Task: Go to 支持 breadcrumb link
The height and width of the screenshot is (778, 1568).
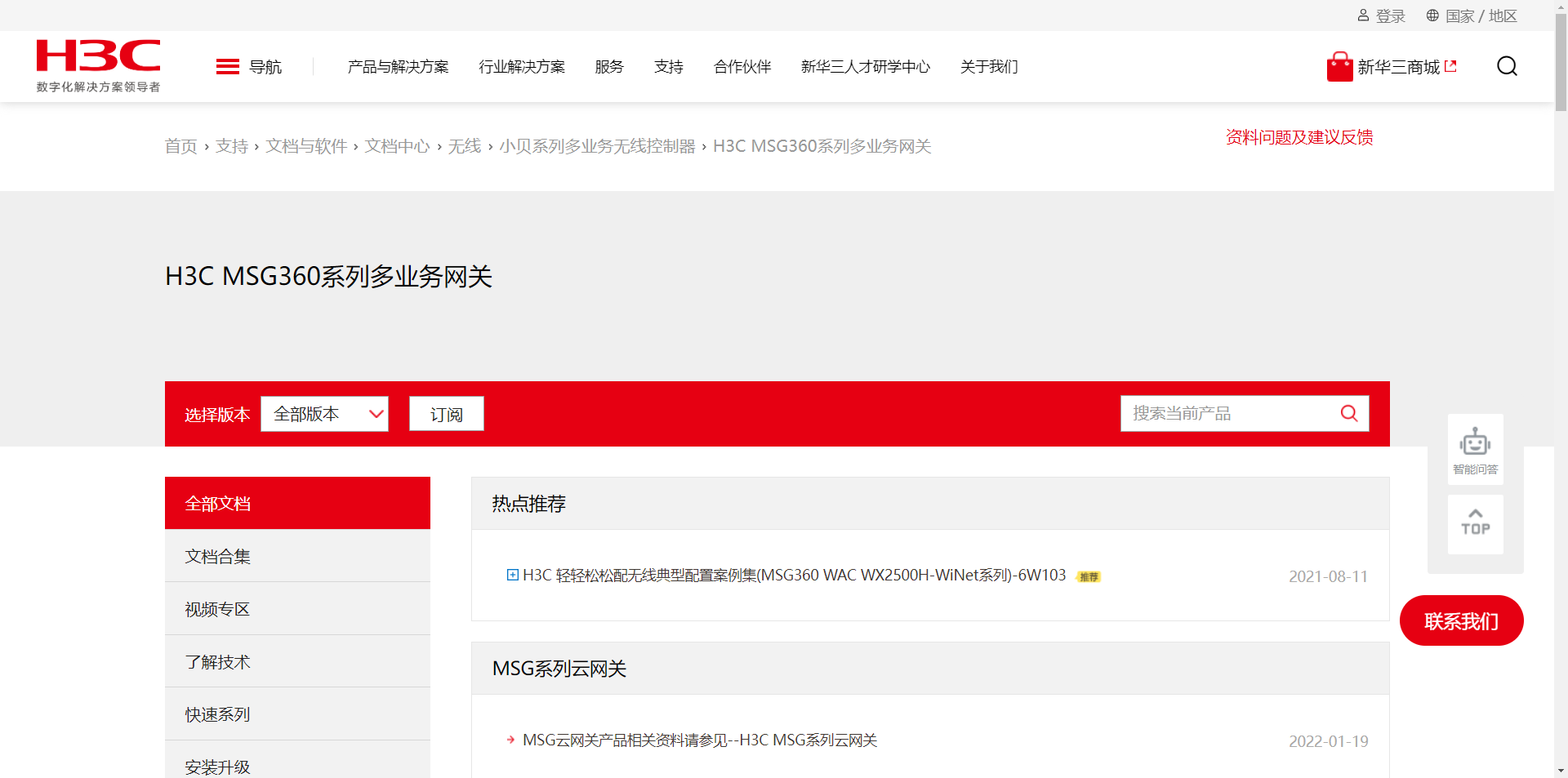Action: pyautogui.click(x=232, y=146)
